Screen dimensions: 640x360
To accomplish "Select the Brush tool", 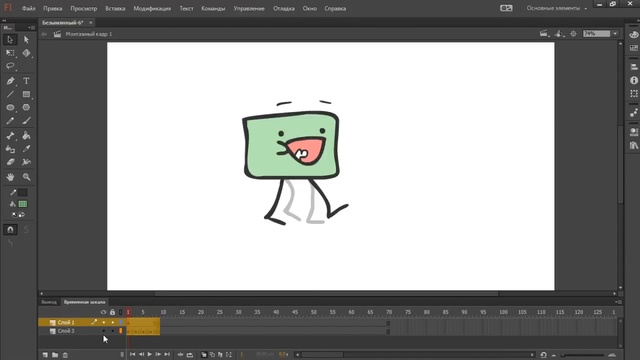I will click(26, 121).
